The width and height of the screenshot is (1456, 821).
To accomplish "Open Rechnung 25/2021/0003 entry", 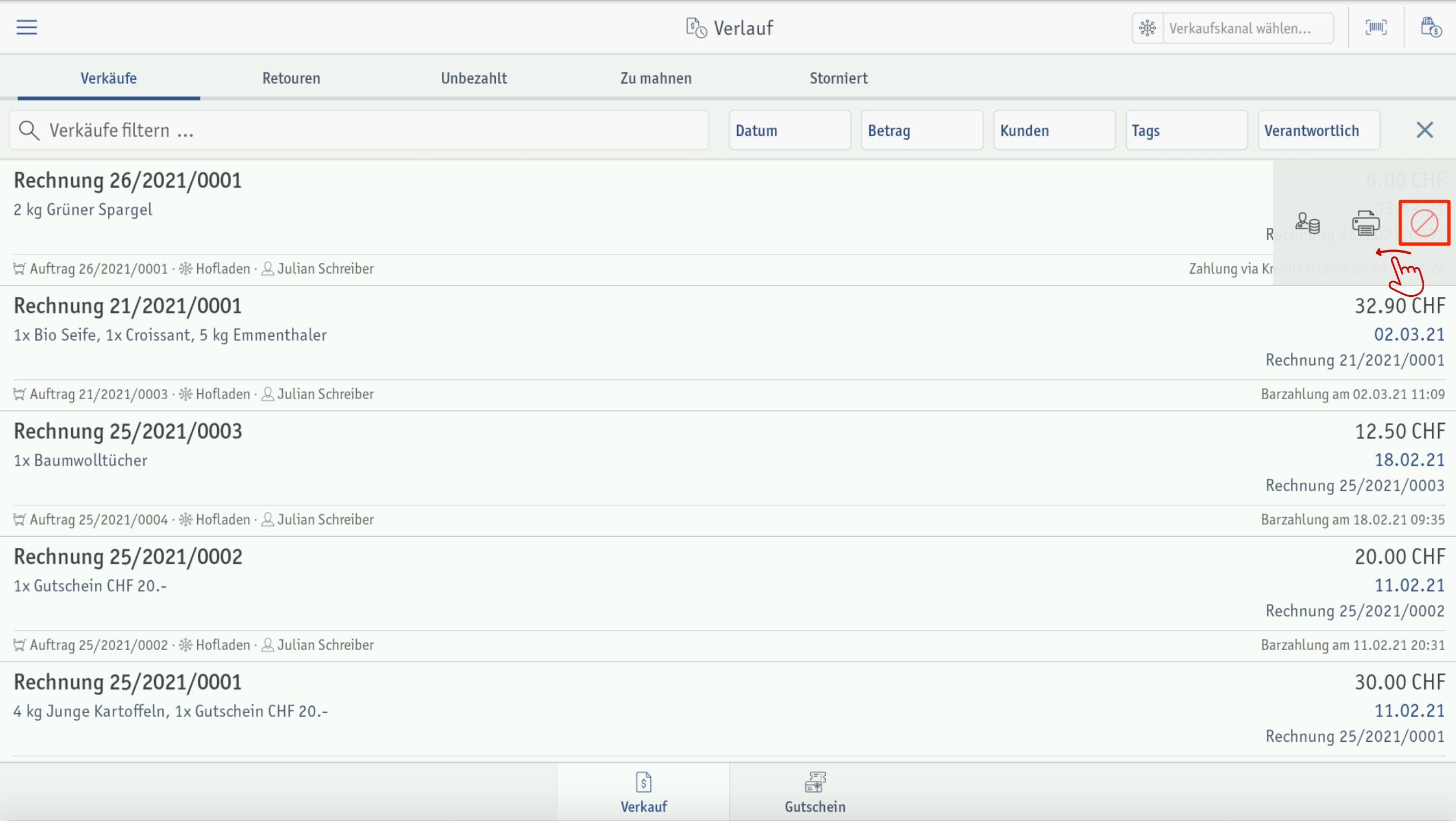I will 728,474.
